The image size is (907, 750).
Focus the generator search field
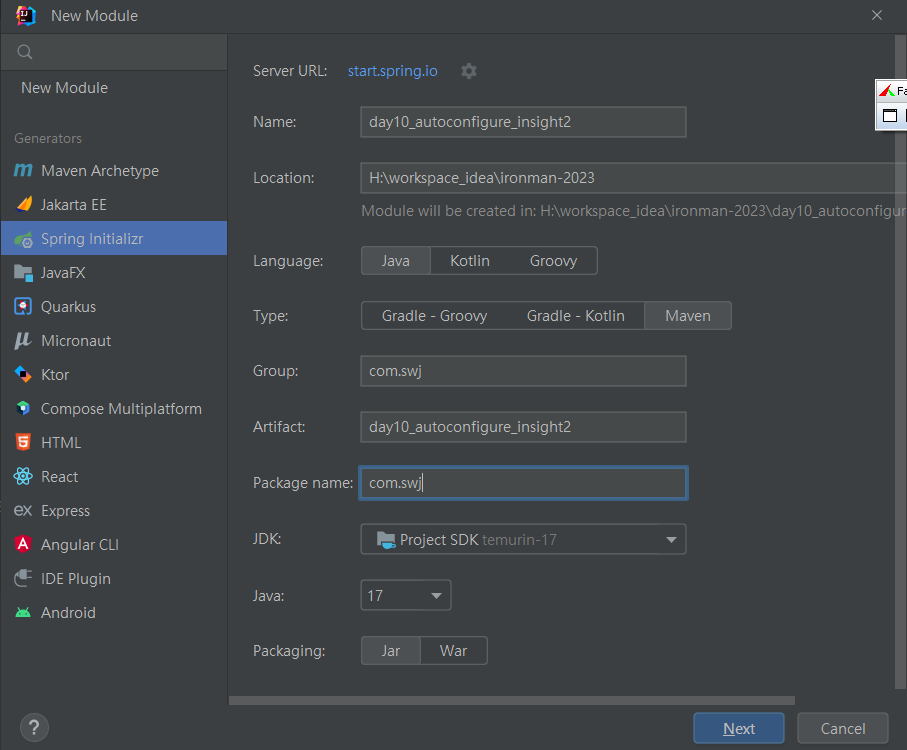[114, 52]
